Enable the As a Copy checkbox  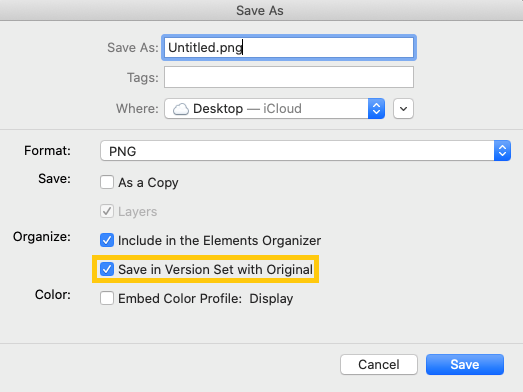point(107,182)
